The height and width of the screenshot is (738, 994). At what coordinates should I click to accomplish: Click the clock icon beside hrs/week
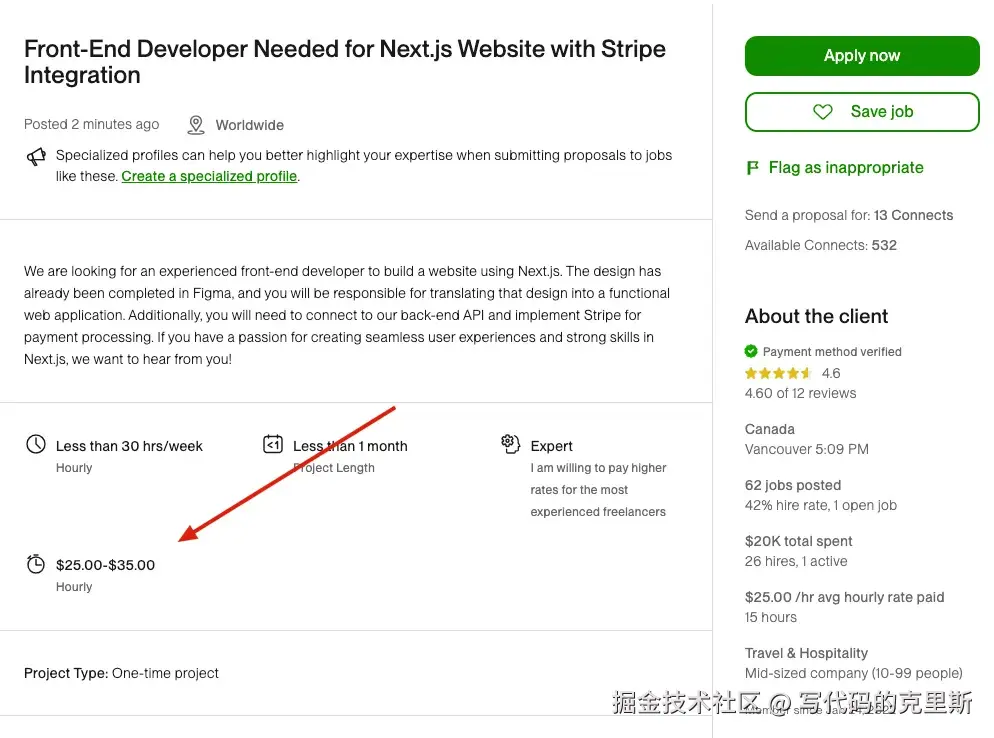tap(36, 445)
